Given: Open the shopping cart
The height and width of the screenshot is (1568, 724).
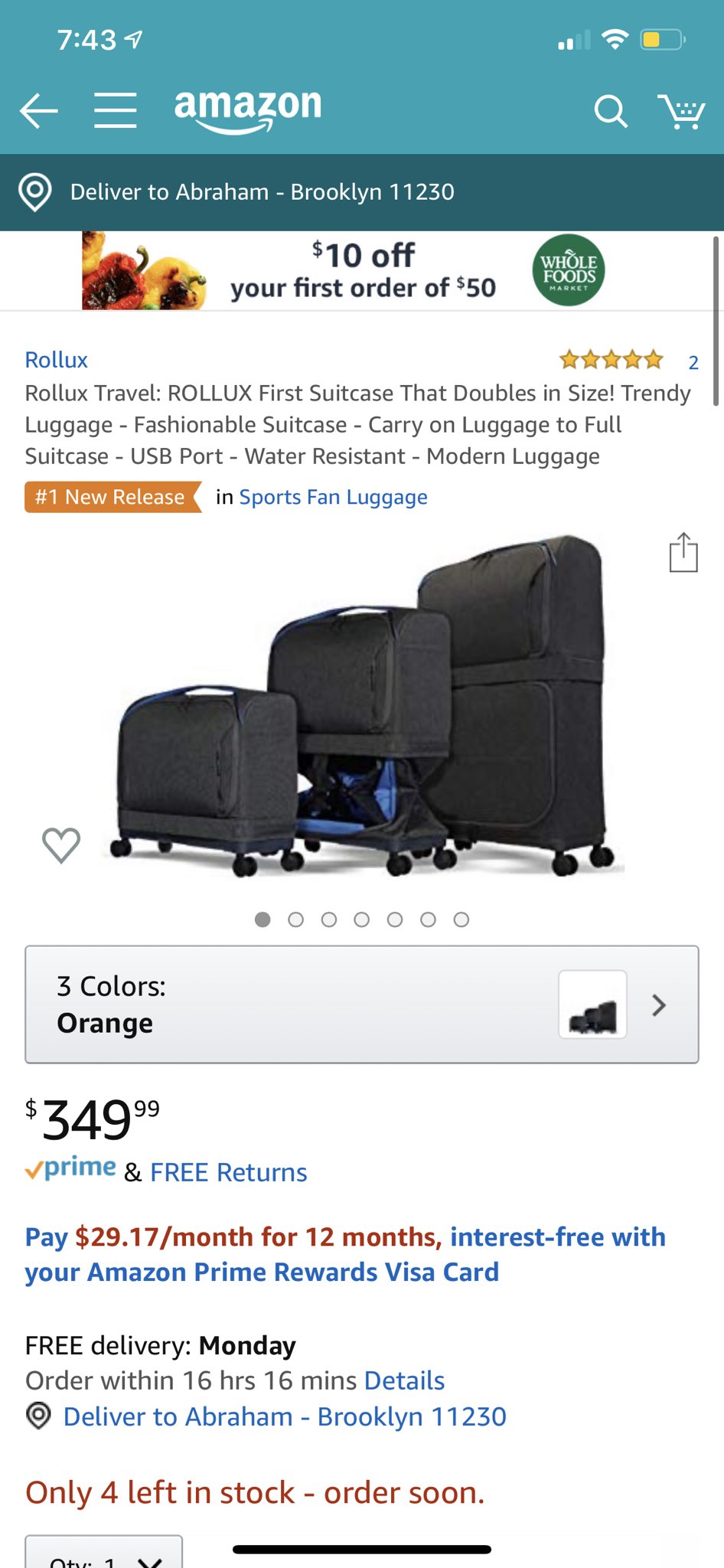Looking at the screenshot, I should point(680,112).
